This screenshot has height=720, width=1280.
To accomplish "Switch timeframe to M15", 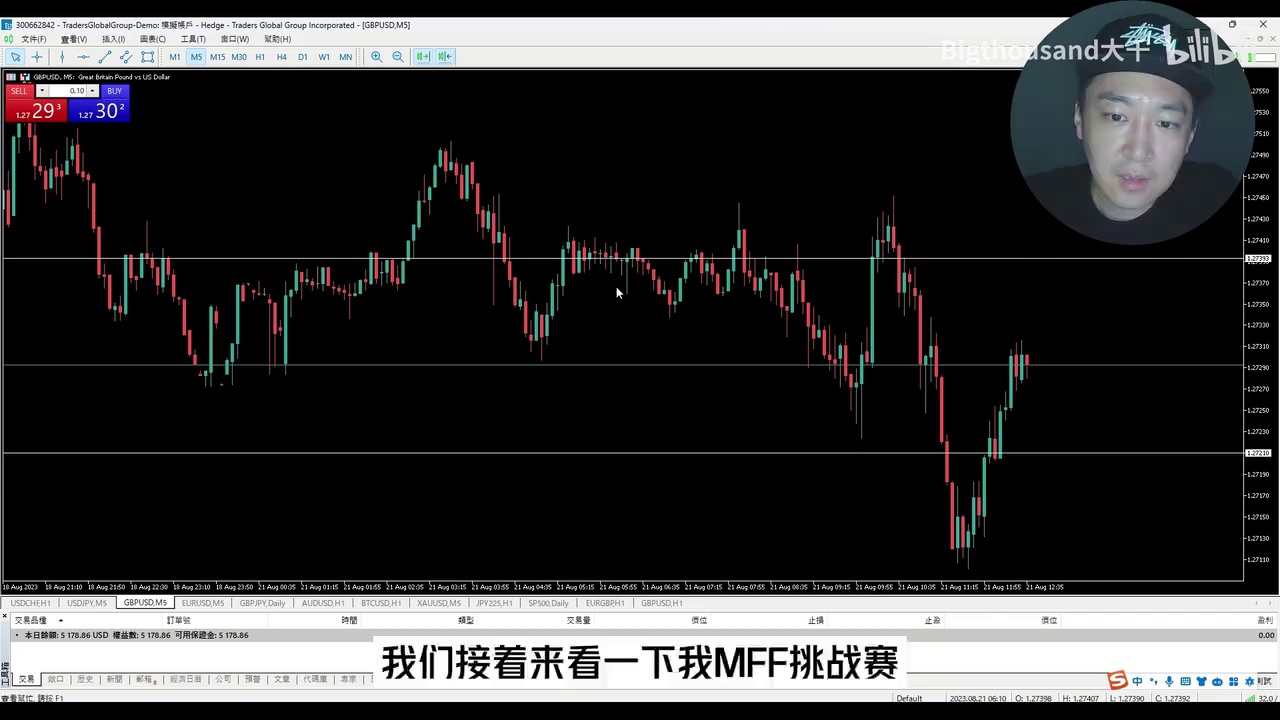I will (217, 57).
